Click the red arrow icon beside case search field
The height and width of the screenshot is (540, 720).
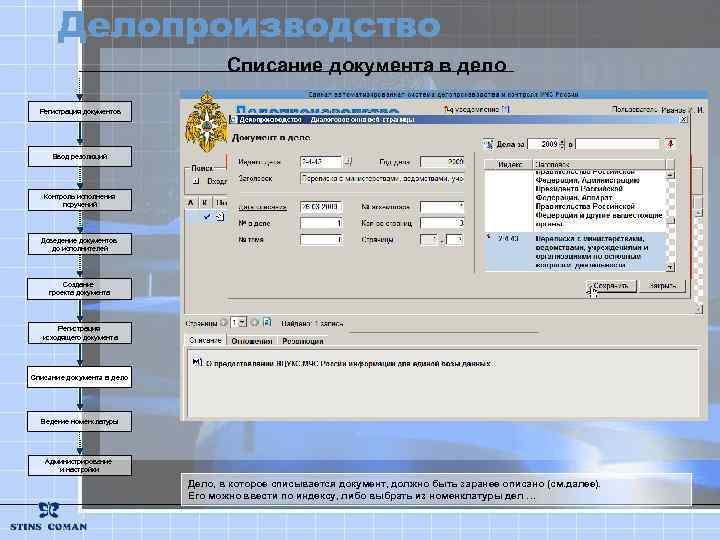pyautogui.click(x=670, y=144)
